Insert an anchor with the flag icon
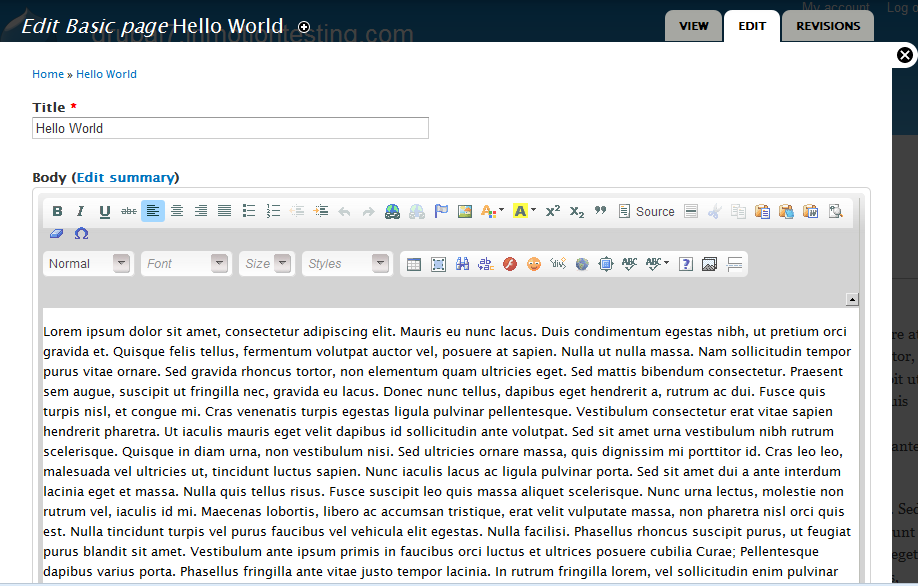The image size is (918, 586). tap(441, 211)
